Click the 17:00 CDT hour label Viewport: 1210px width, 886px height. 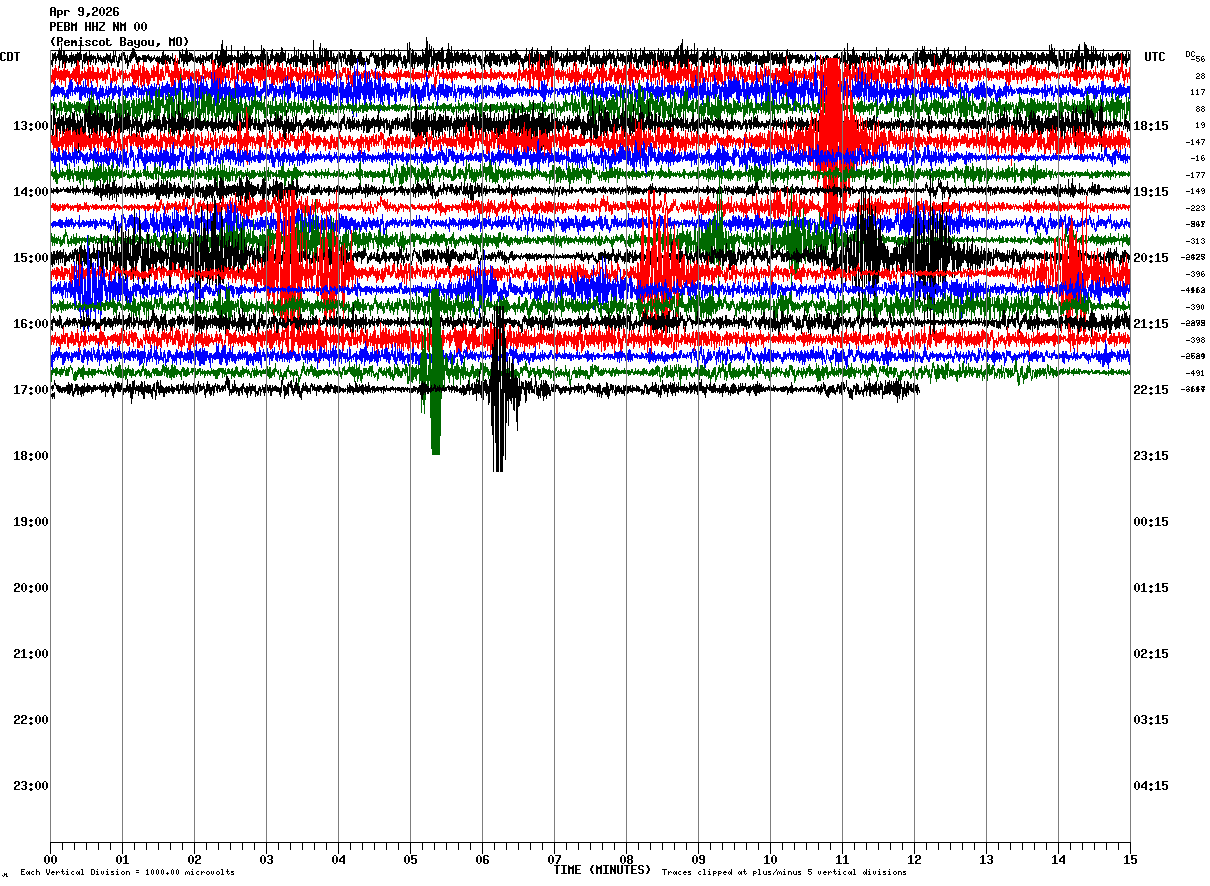point(30,390)
